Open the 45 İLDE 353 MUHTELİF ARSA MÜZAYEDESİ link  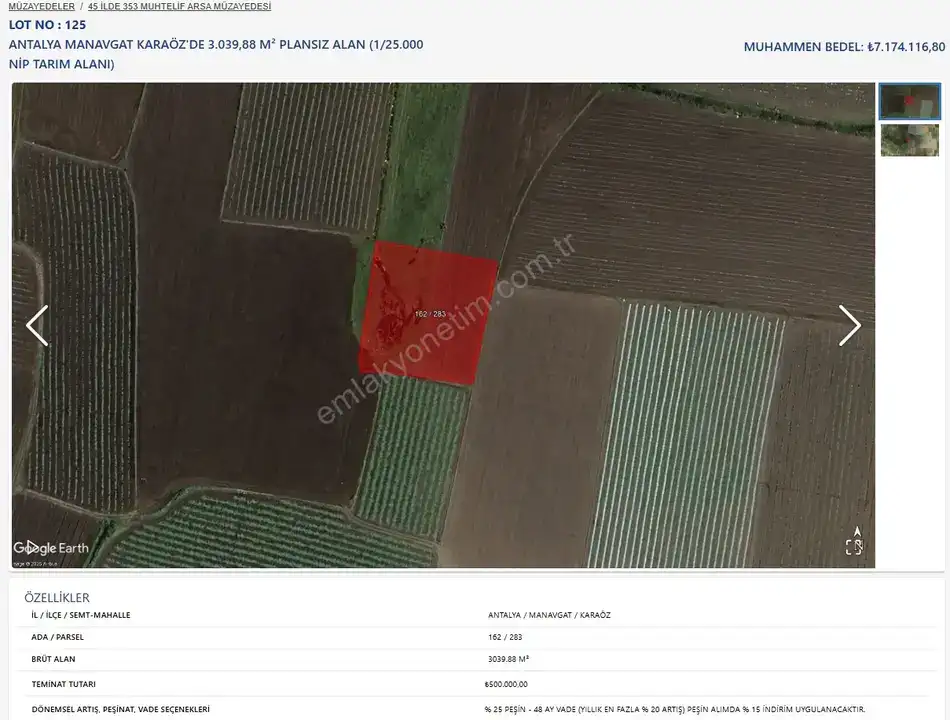coord(179,6)
